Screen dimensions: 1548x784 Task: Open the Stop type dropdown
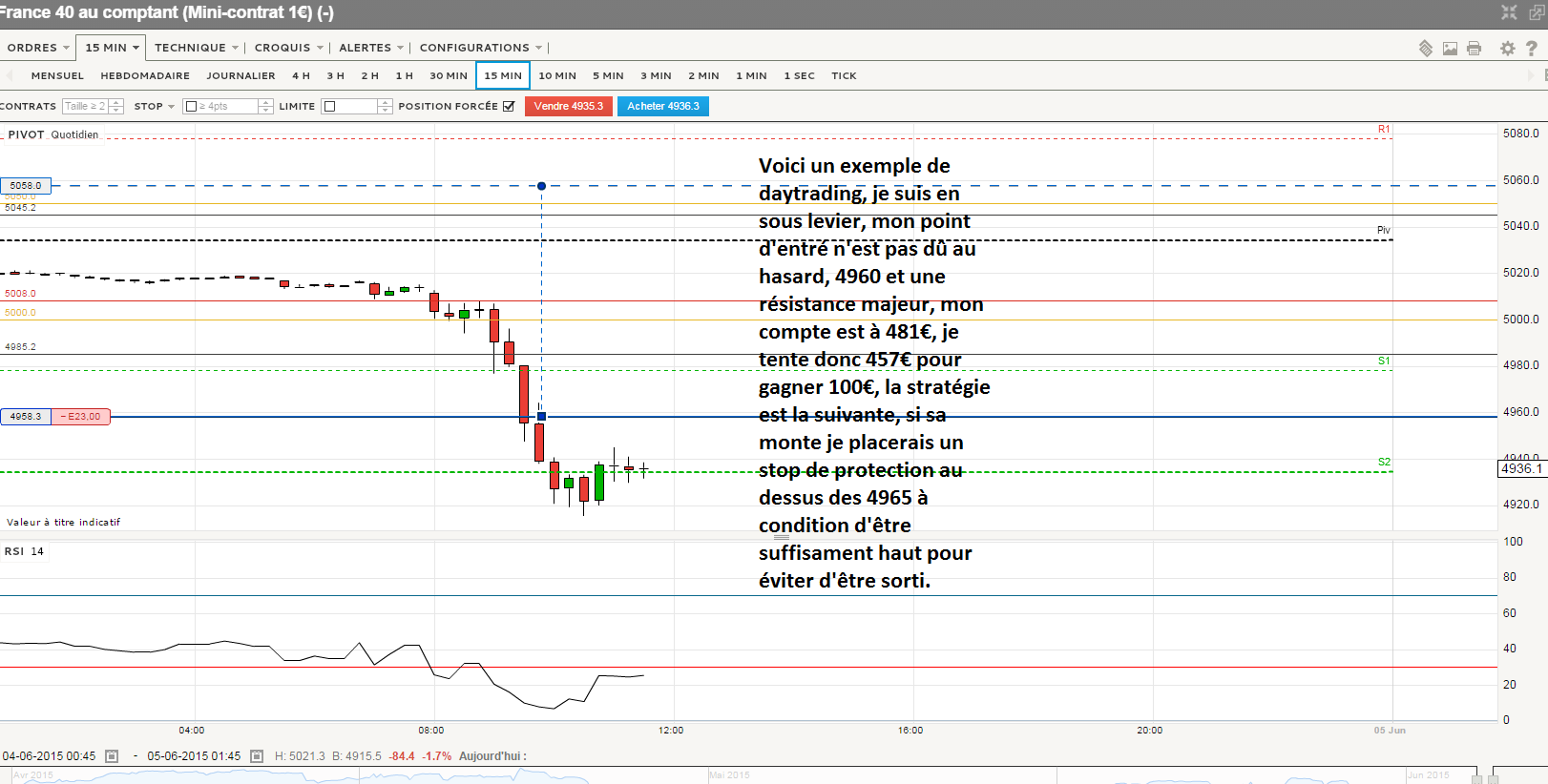click(x=155, y=106)
